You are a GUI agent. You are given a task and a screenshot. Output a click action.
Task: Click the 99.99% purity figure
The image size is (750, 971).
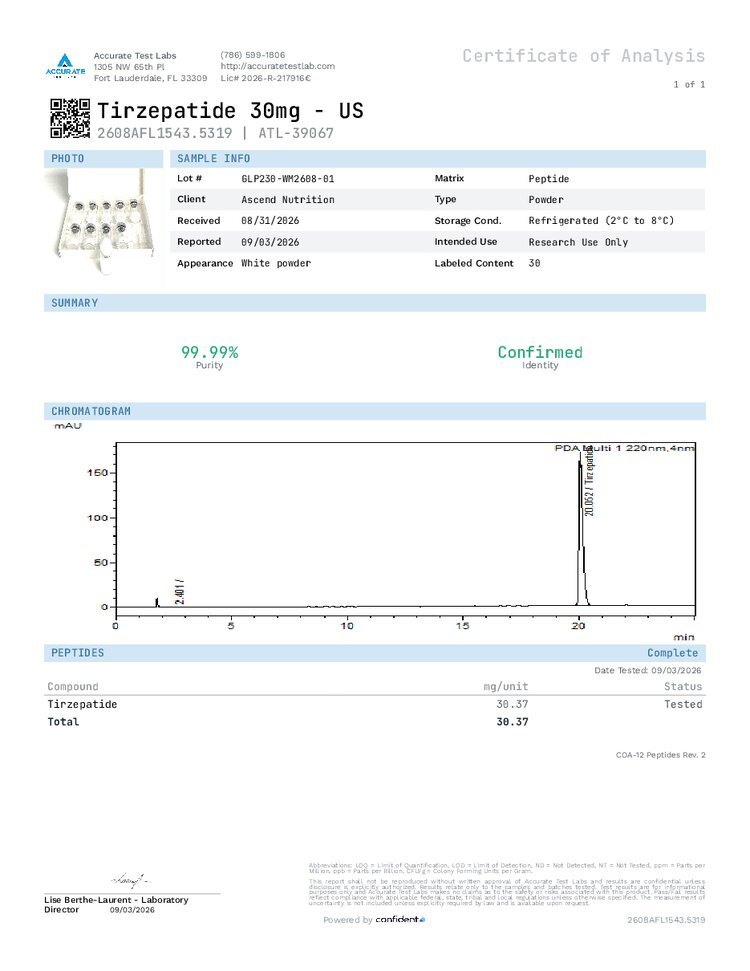click(x=209, y=352)
